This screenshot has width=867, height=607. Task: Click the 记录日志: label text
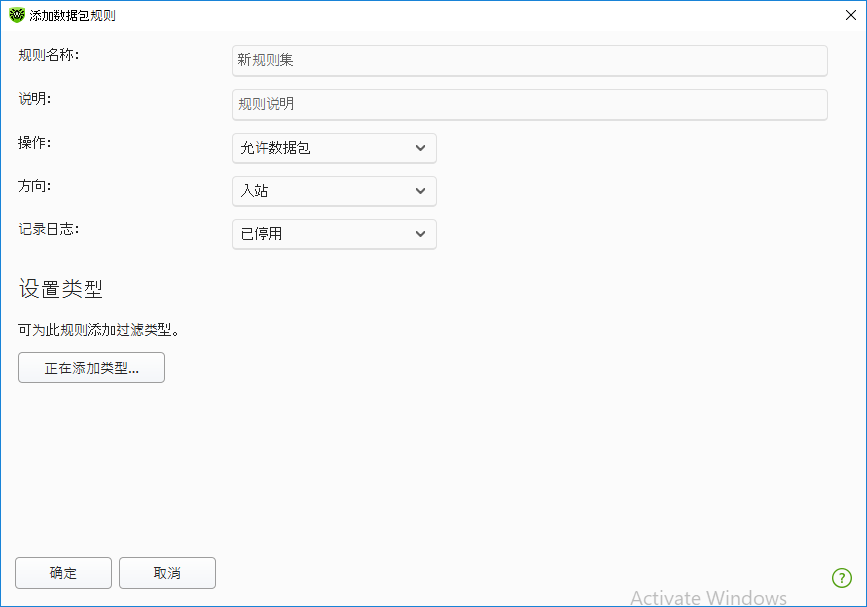(49, 228)
